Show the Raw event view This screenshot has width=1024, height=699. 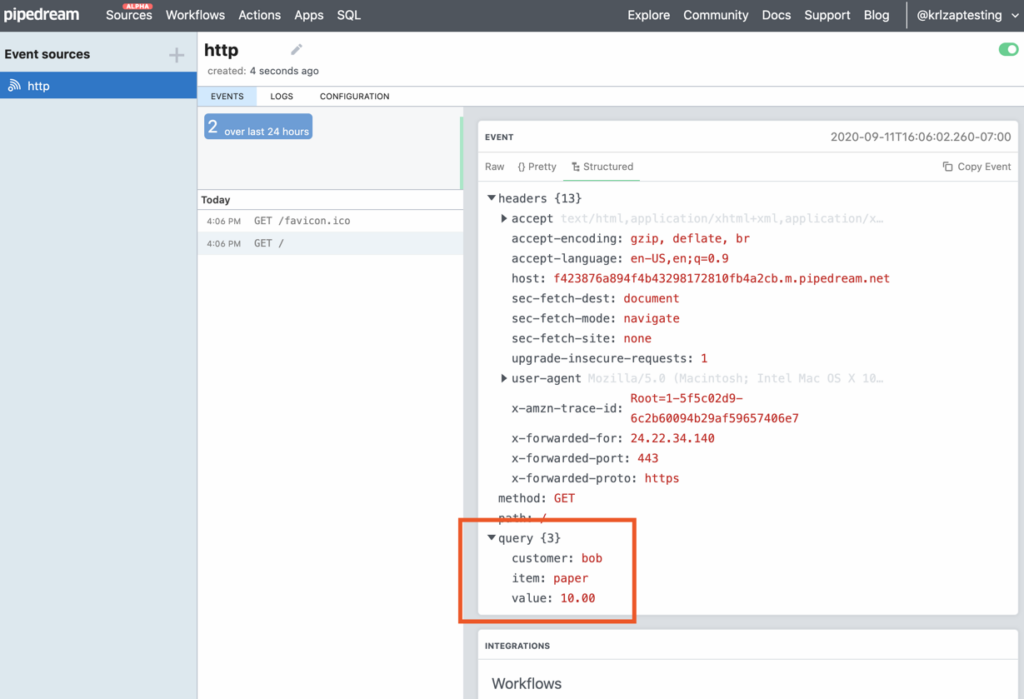[x=494, y=167]
